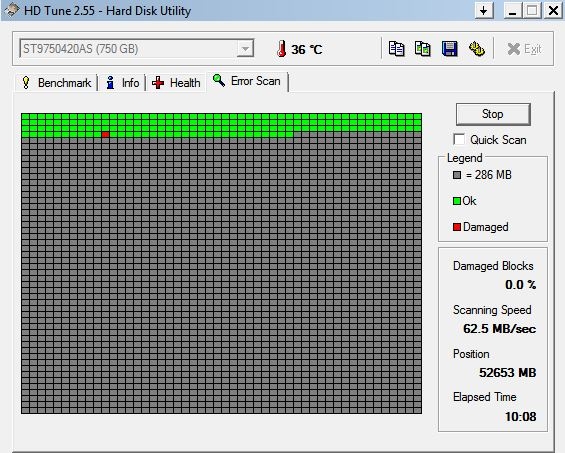The image size is (565, 453).
Task: Save results with floppy disk icon
Action: pyautogui.click(x=450, y=49)
